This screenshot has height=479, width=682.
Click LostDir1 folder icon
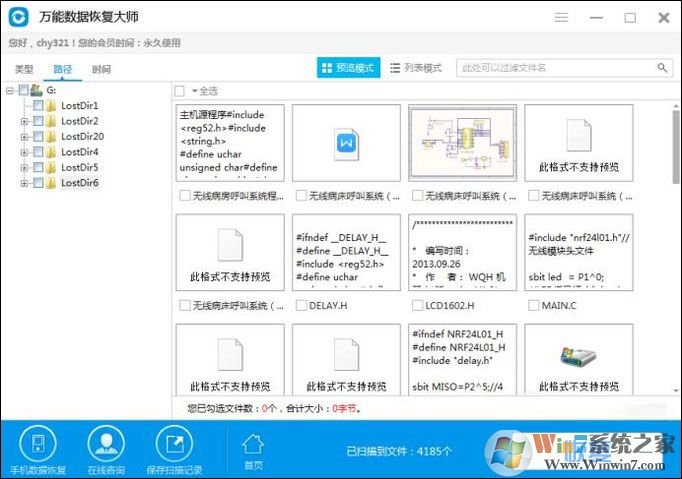(51, 105)
